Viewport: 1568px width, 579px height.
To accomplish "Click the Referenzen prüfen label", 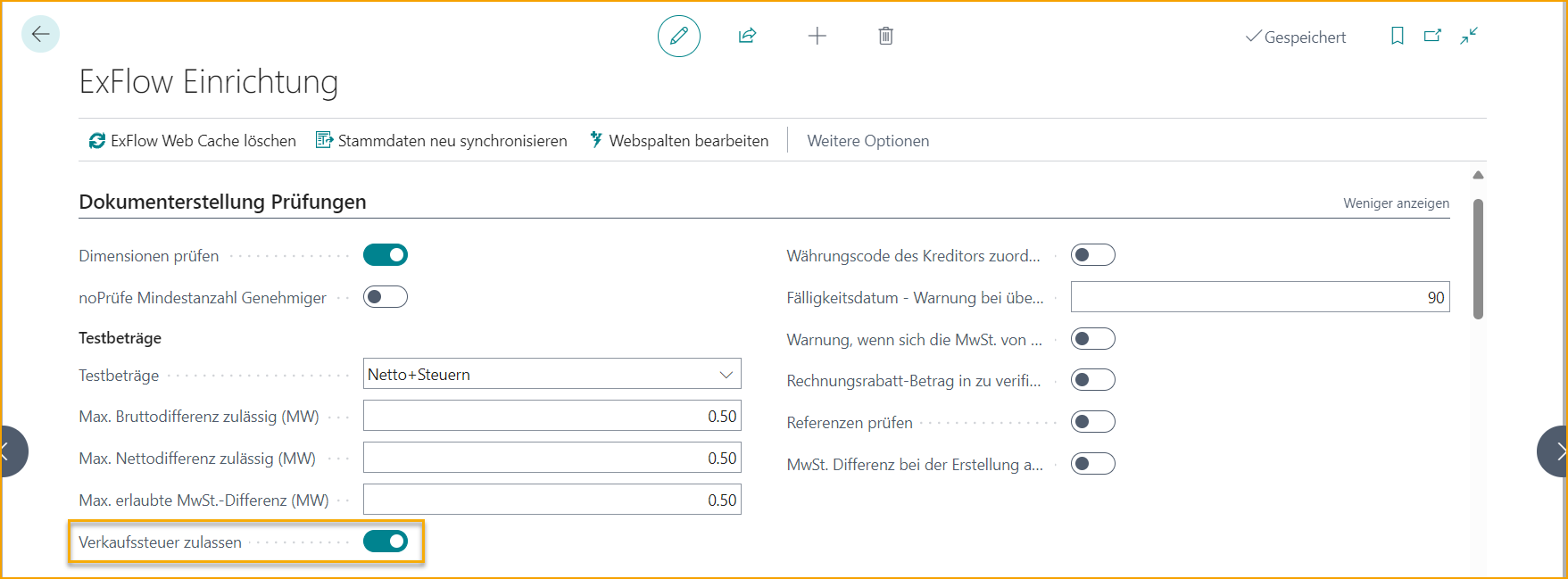I will (850, 423).
